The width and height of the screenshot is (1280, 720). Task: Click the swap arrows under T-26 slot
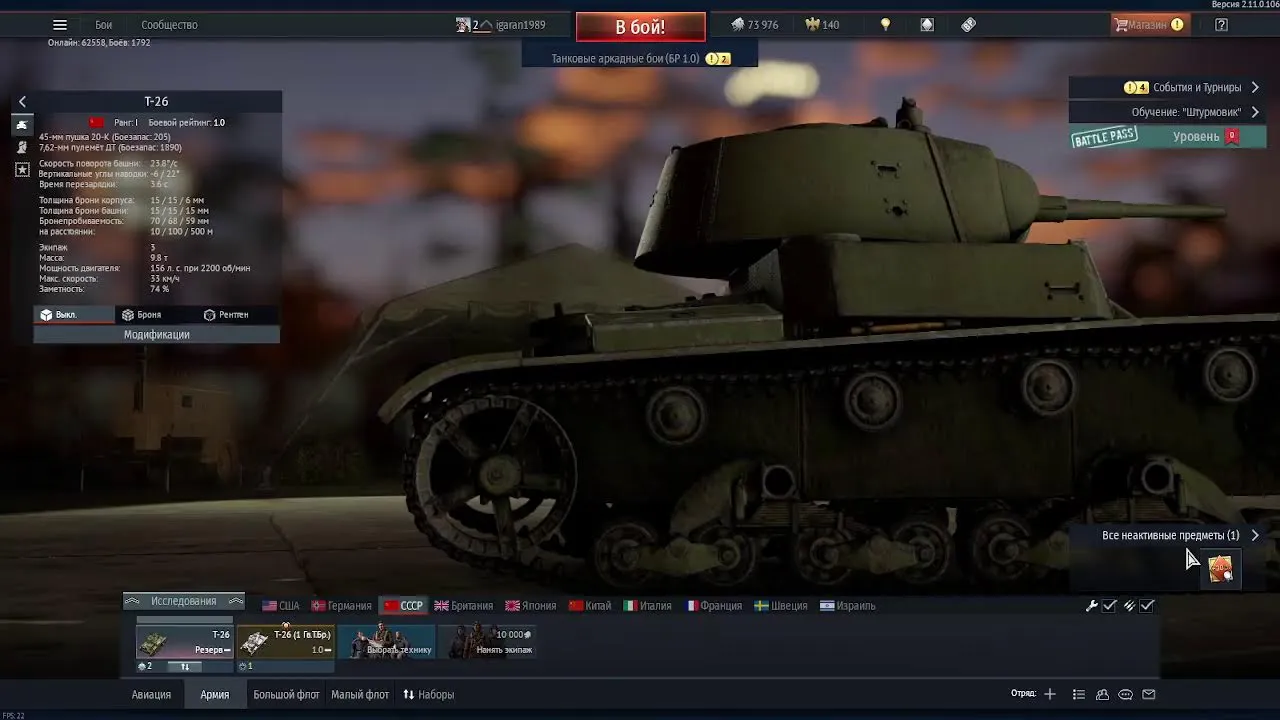click(184, 667)
